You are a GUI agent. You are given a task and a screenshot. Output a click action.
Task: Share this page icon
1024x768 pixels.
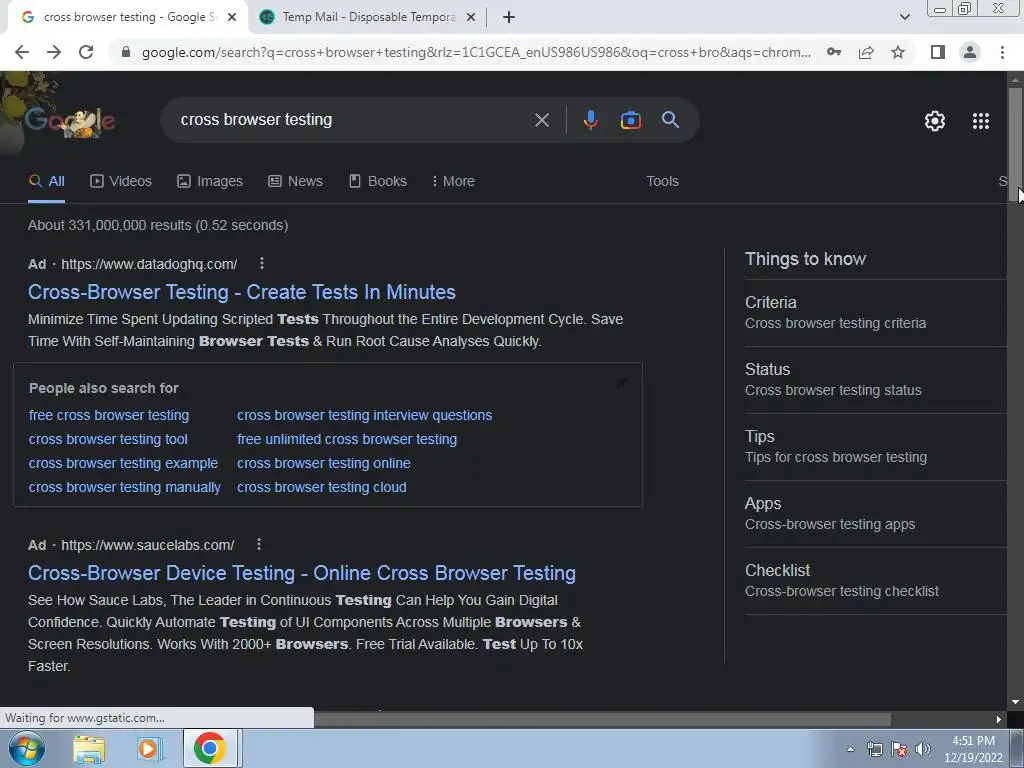(866, 52)
